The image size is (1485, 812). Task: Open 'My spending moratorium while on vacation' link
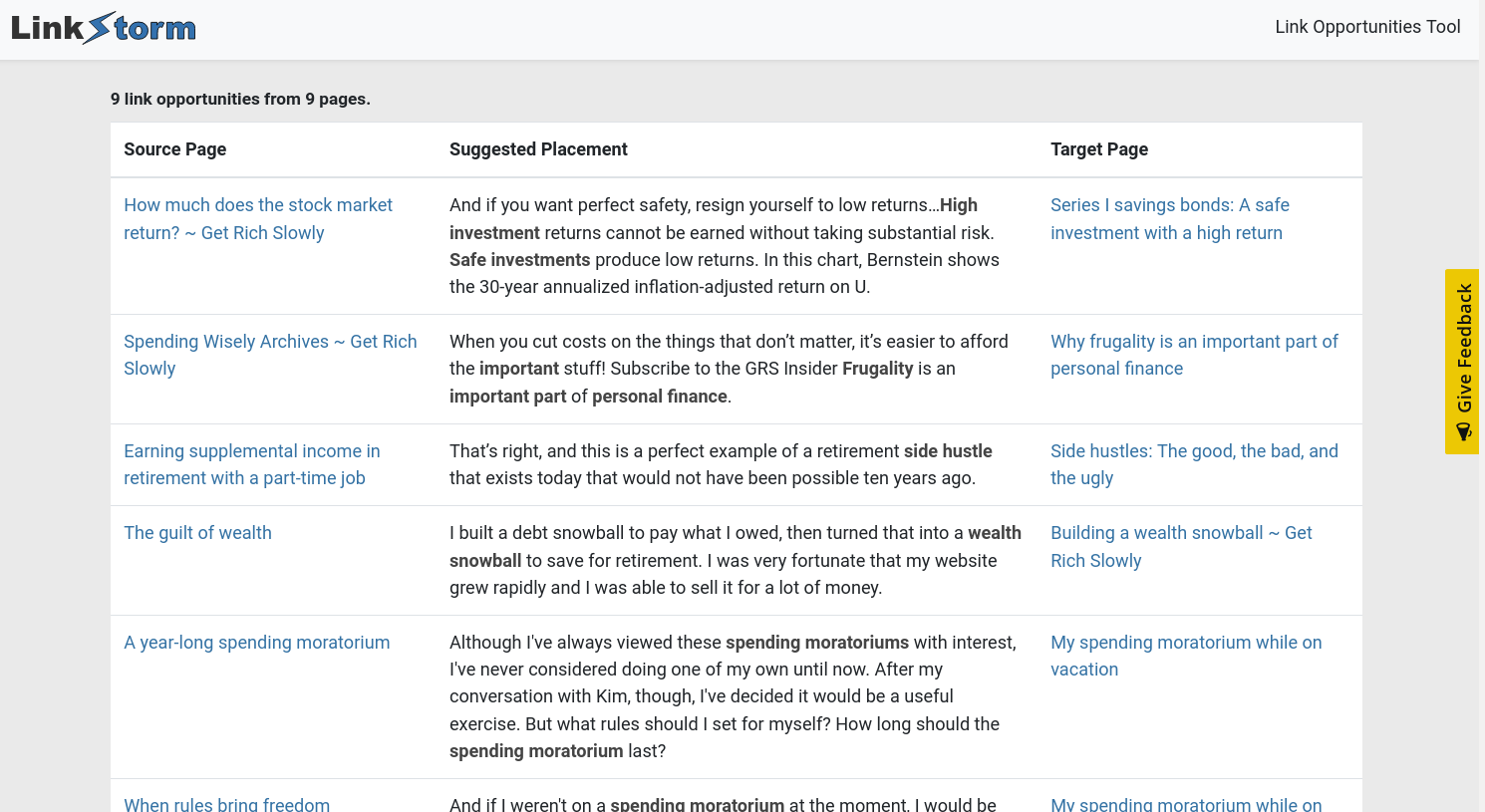tap(1185, 656)
